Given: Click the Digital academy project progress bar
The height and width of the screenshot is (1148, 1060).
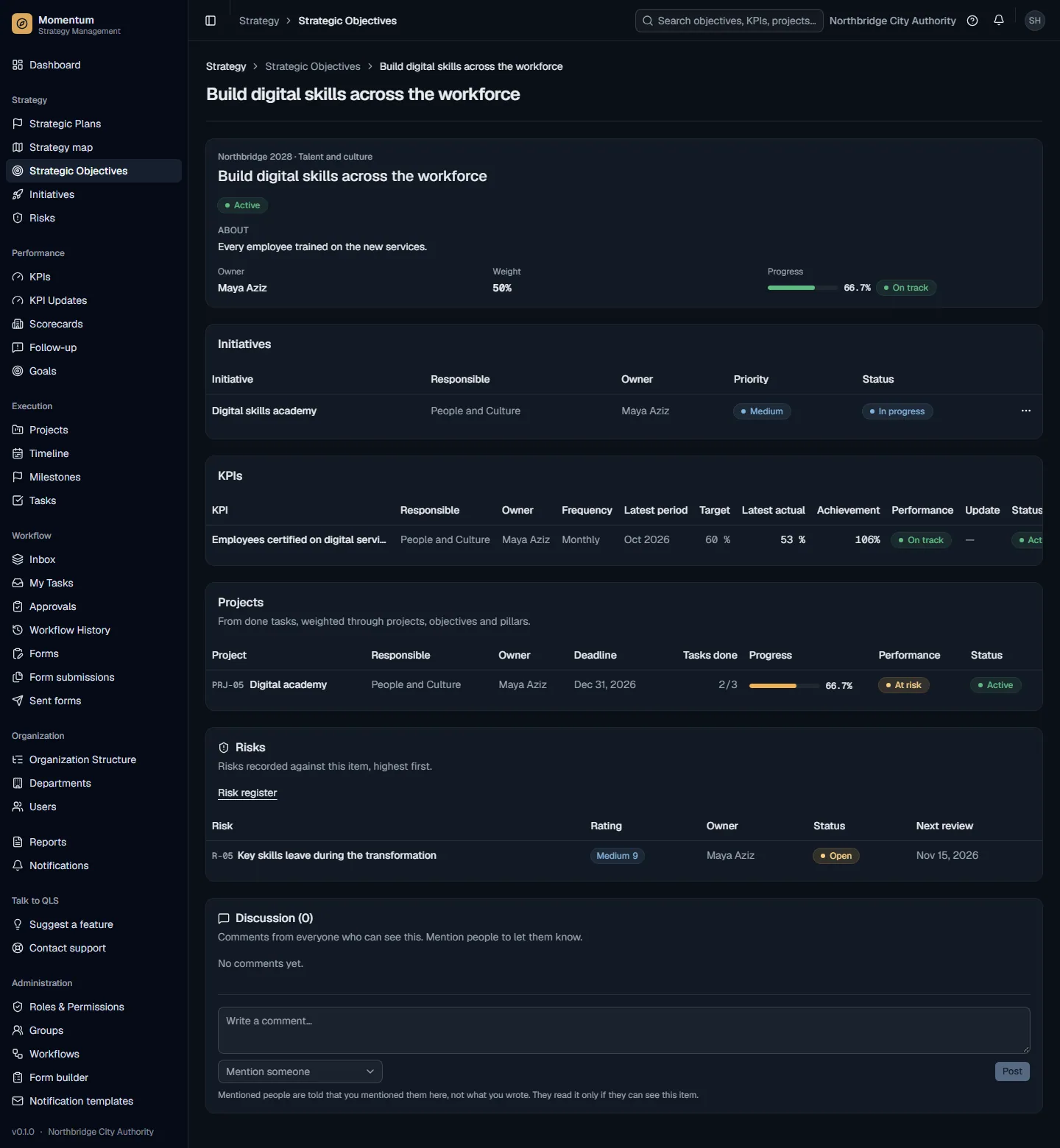Looking at the screenshot, I should (784, 685).
